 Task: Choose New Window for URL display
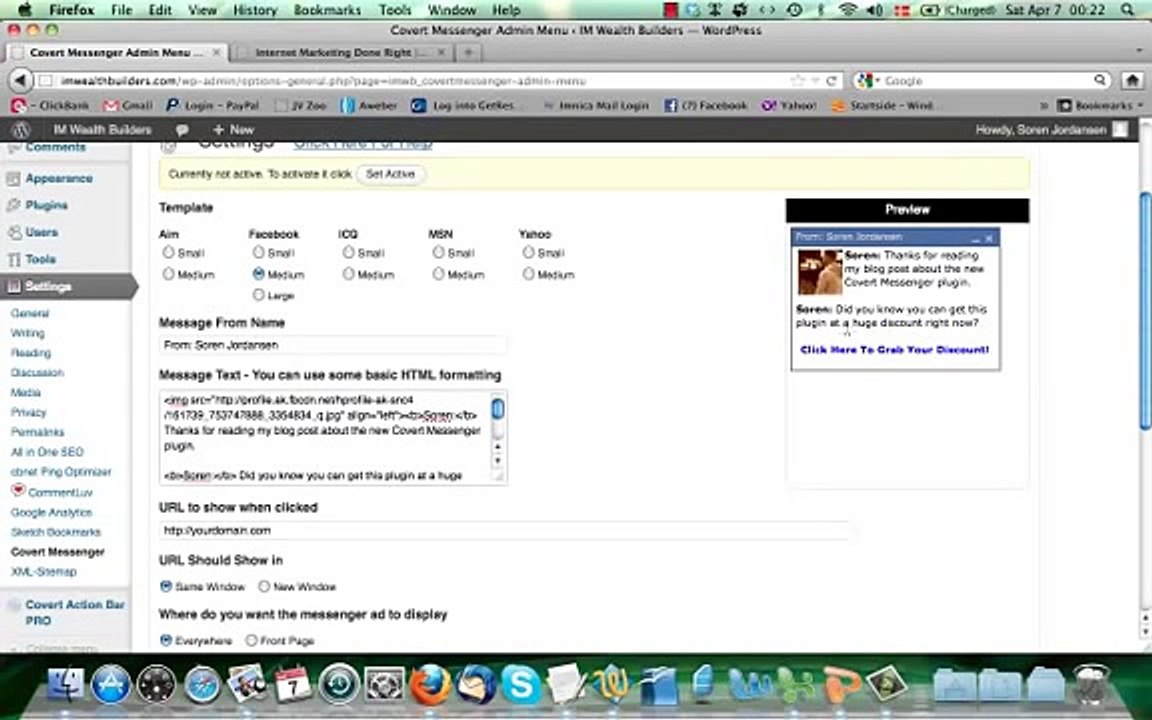264,586
